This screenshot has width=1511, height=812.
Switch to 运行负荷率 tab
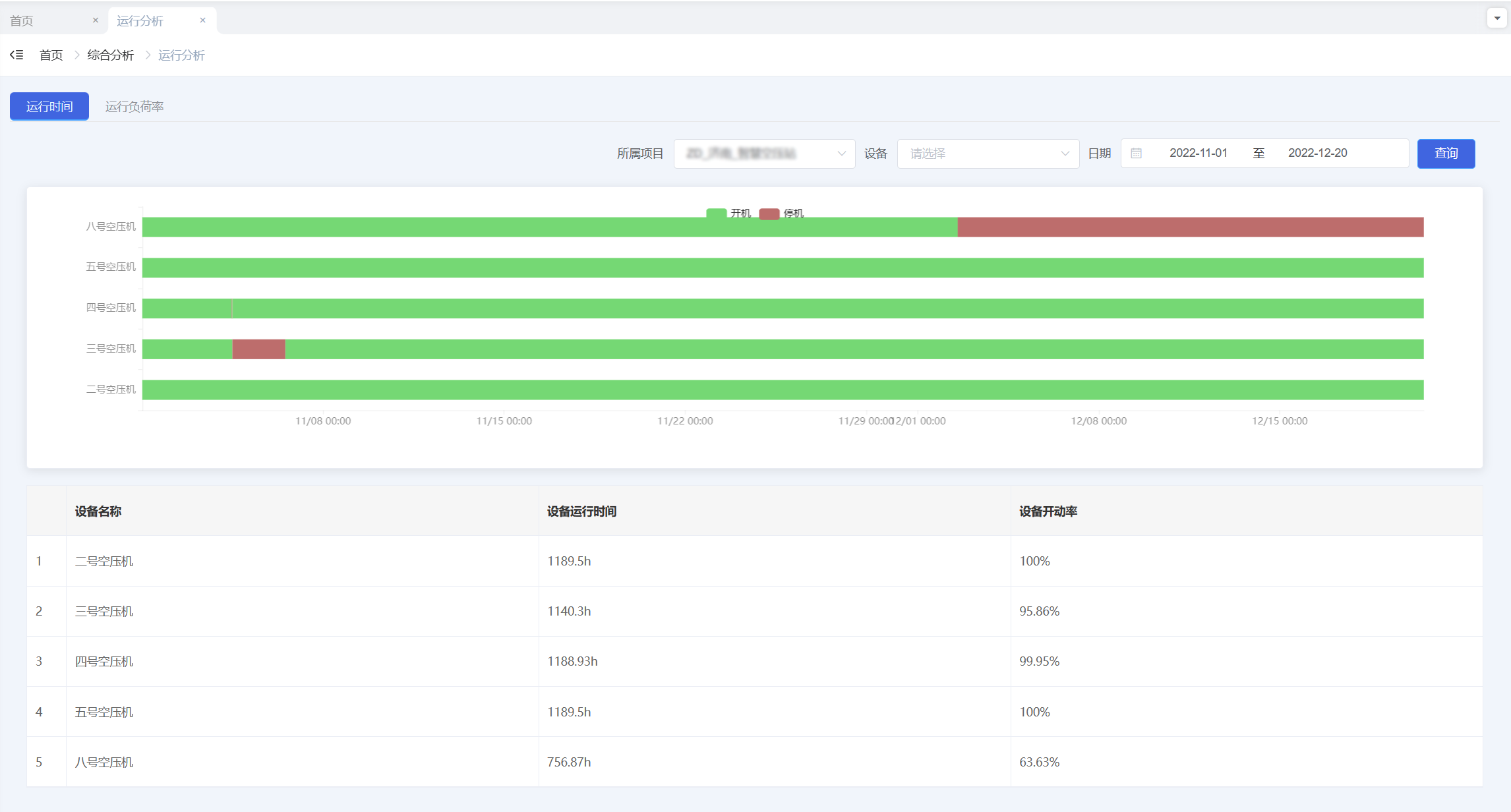(134, 107)
